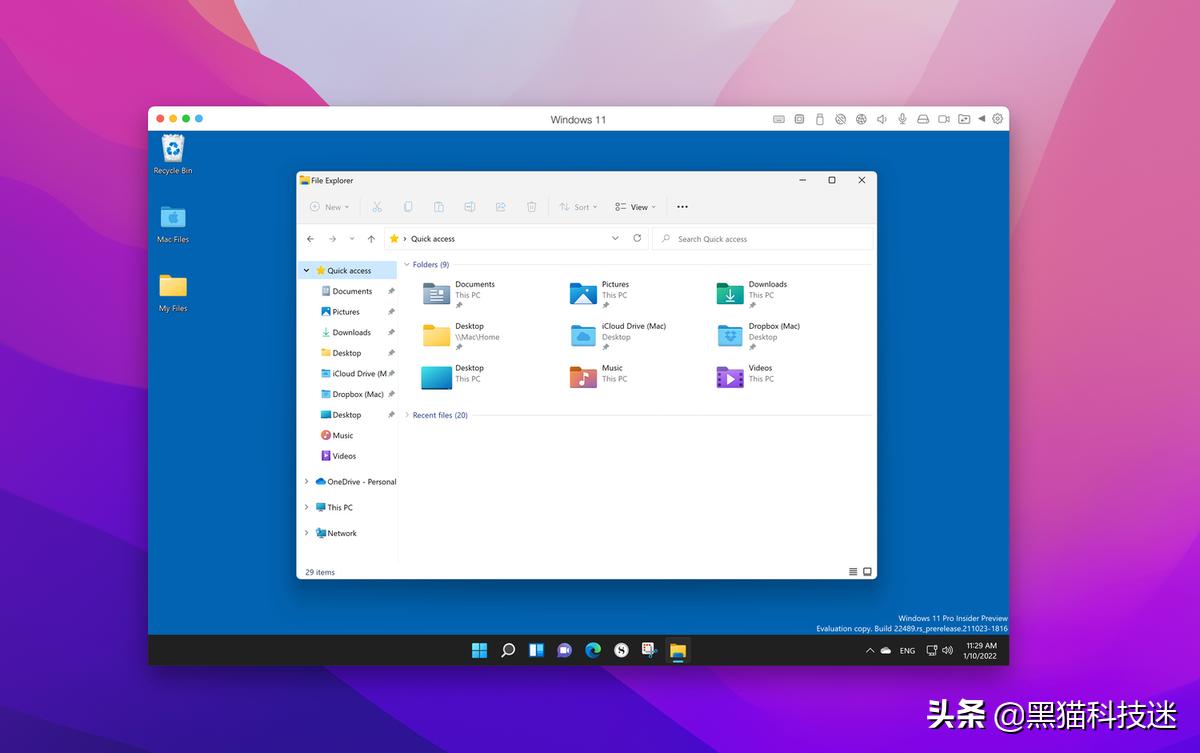Open Microsoft Edge from the taskbar
The image size is (1200, 753).
pyautogui.click(x=593, y=650)
